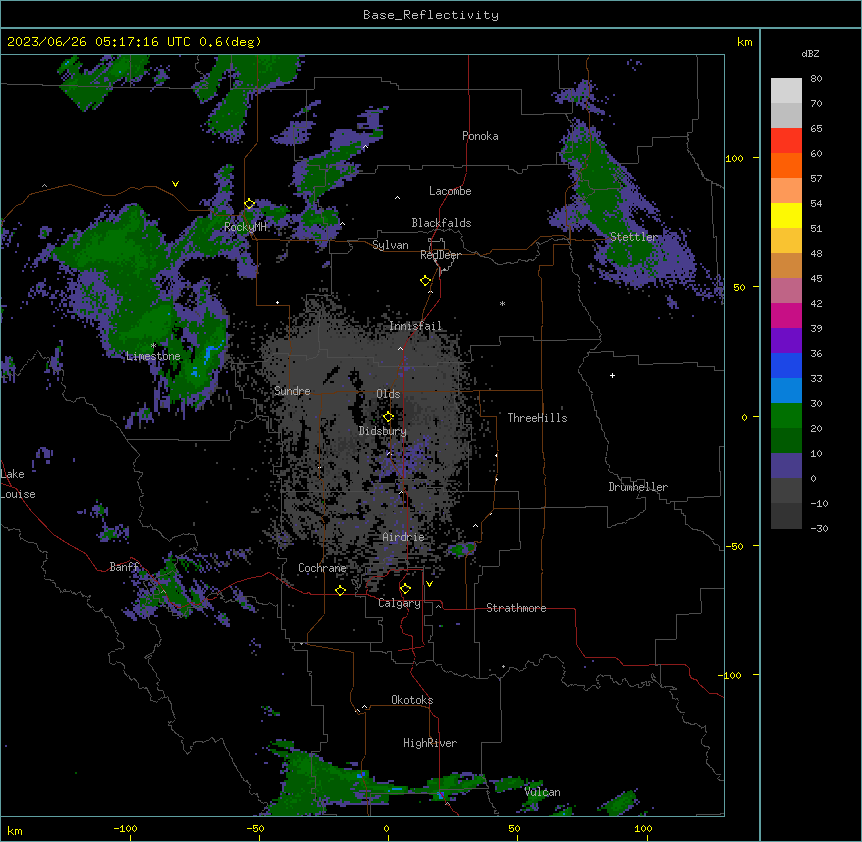Click the yellow V marker northwest of RockyMH
This screenshot has width=862, height=842.
click(175, 184)
